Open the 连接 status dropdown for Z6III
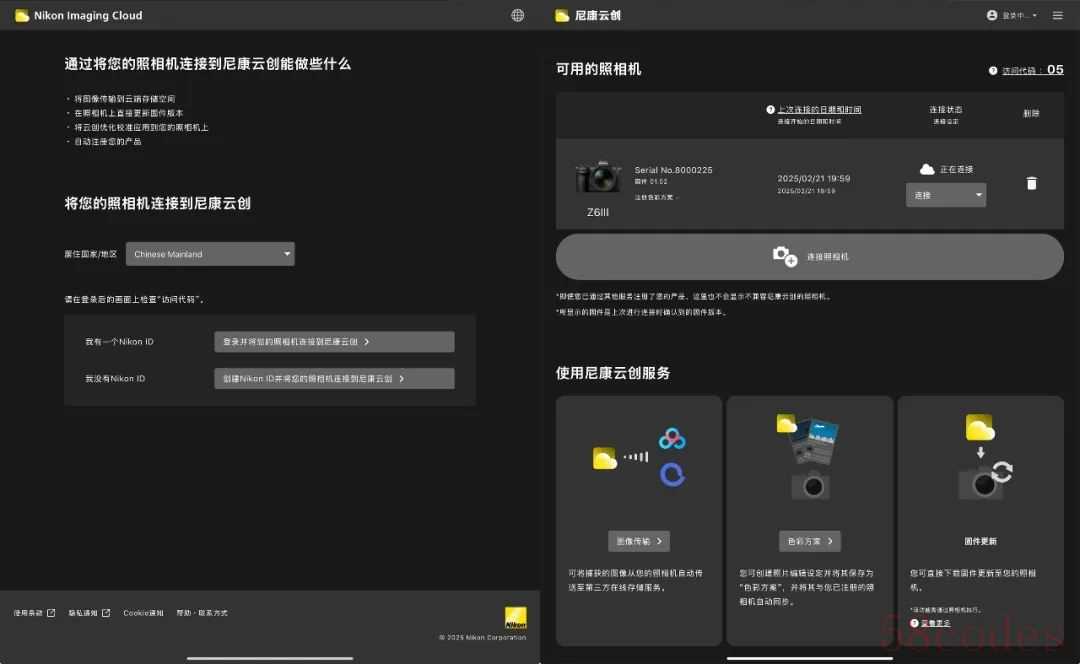Viewport: 1080px width, 664px height. point(945,195)
